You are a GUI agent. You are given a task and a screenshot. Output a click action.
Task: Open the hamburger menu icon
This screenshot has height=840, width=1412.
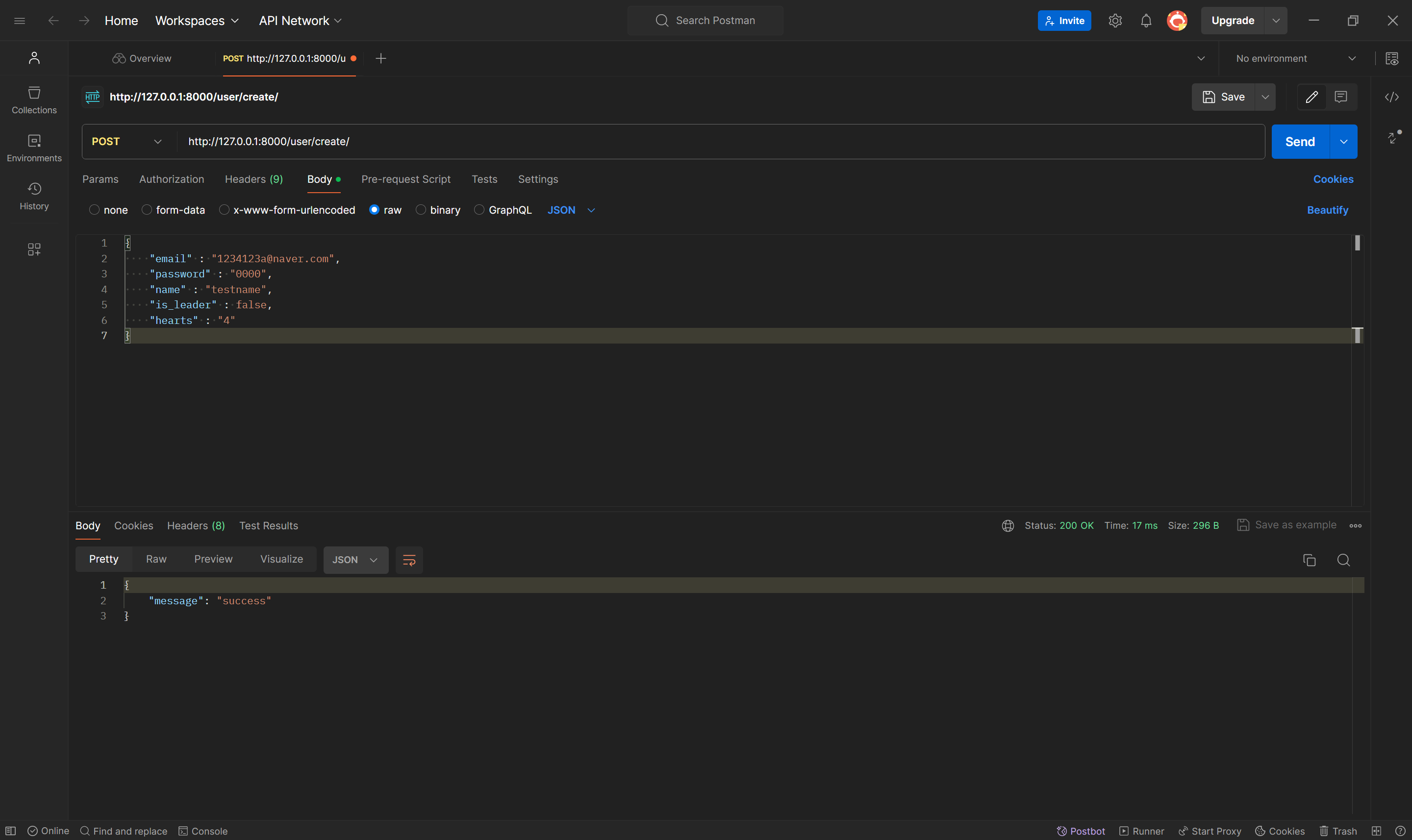(x=19, y=21)
